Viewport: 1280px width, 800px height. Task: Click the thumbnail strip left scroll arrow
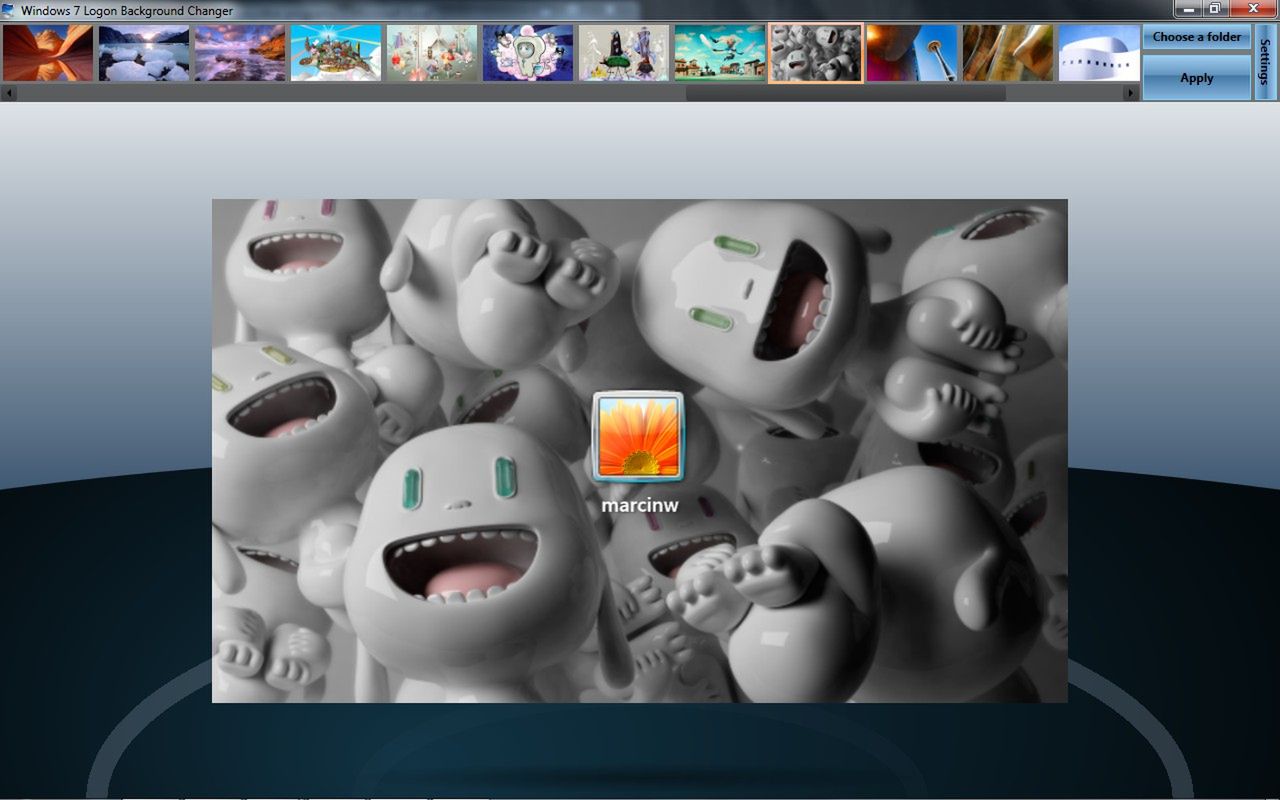point(8,93)
